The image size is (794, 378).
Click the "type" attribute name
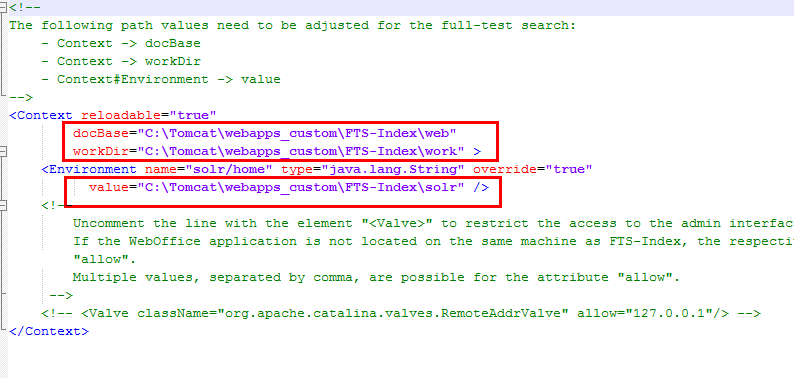point(297,169)
